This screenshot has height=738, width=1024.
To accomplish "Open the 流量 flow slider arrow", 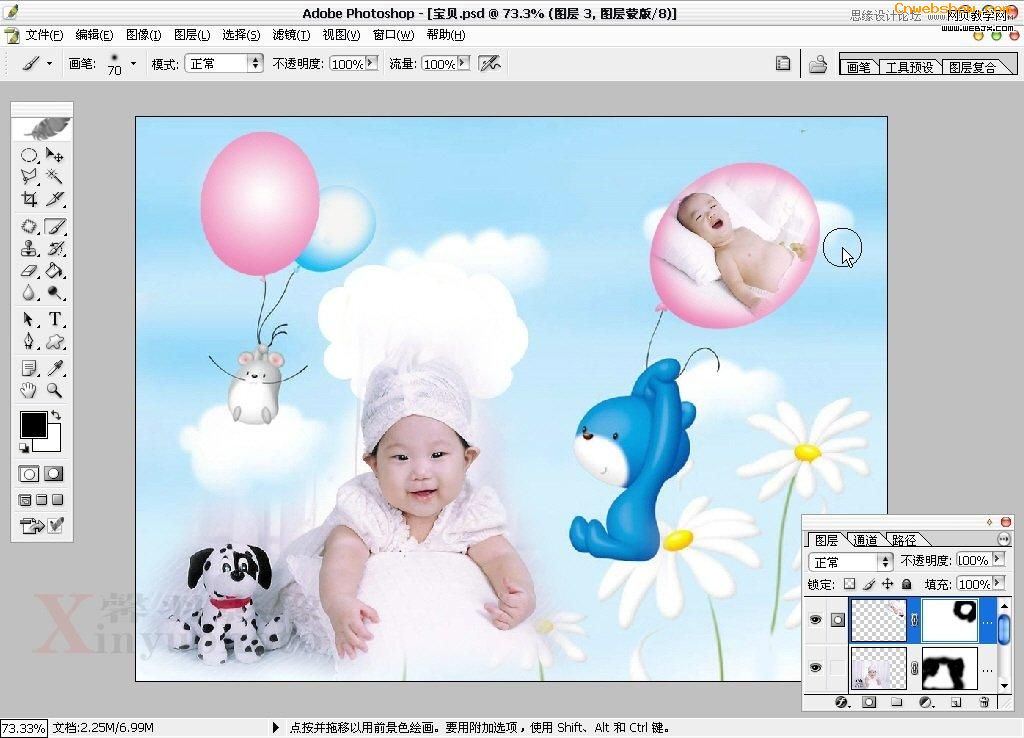I will 463,63.
